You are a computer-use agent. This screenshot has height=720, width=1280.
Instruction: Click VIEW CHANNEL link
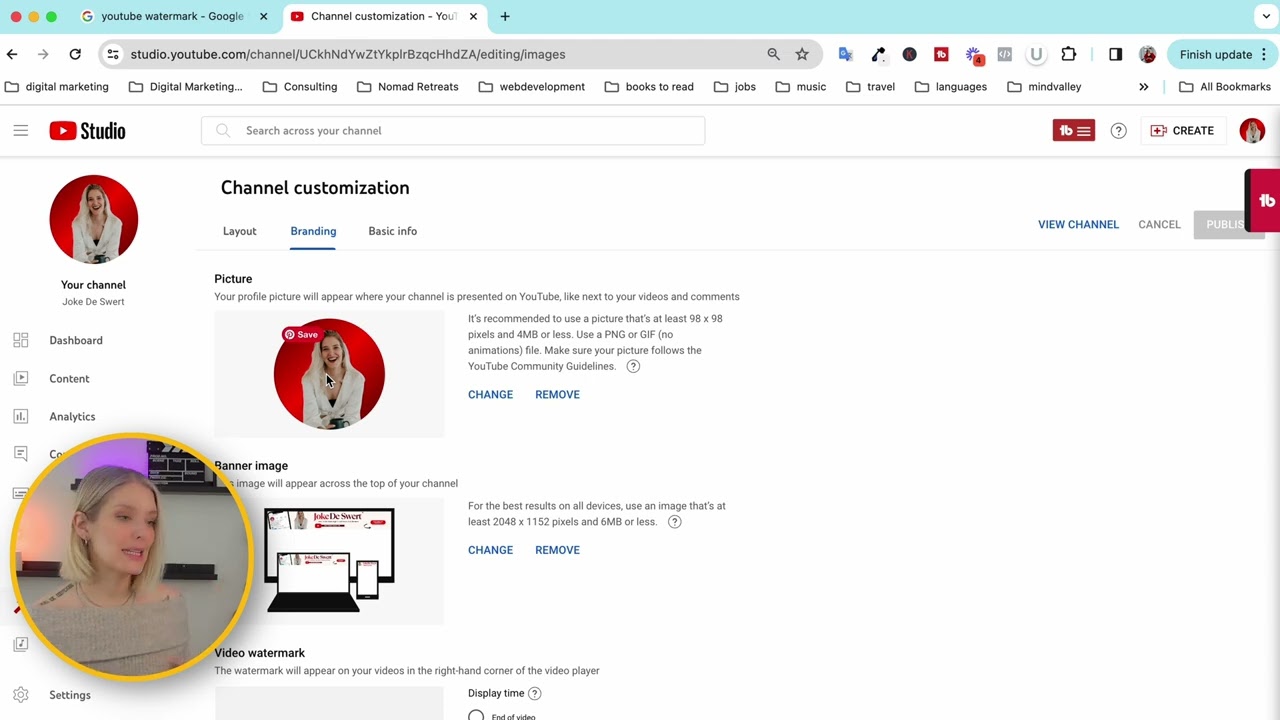(x=1078, y=224)
